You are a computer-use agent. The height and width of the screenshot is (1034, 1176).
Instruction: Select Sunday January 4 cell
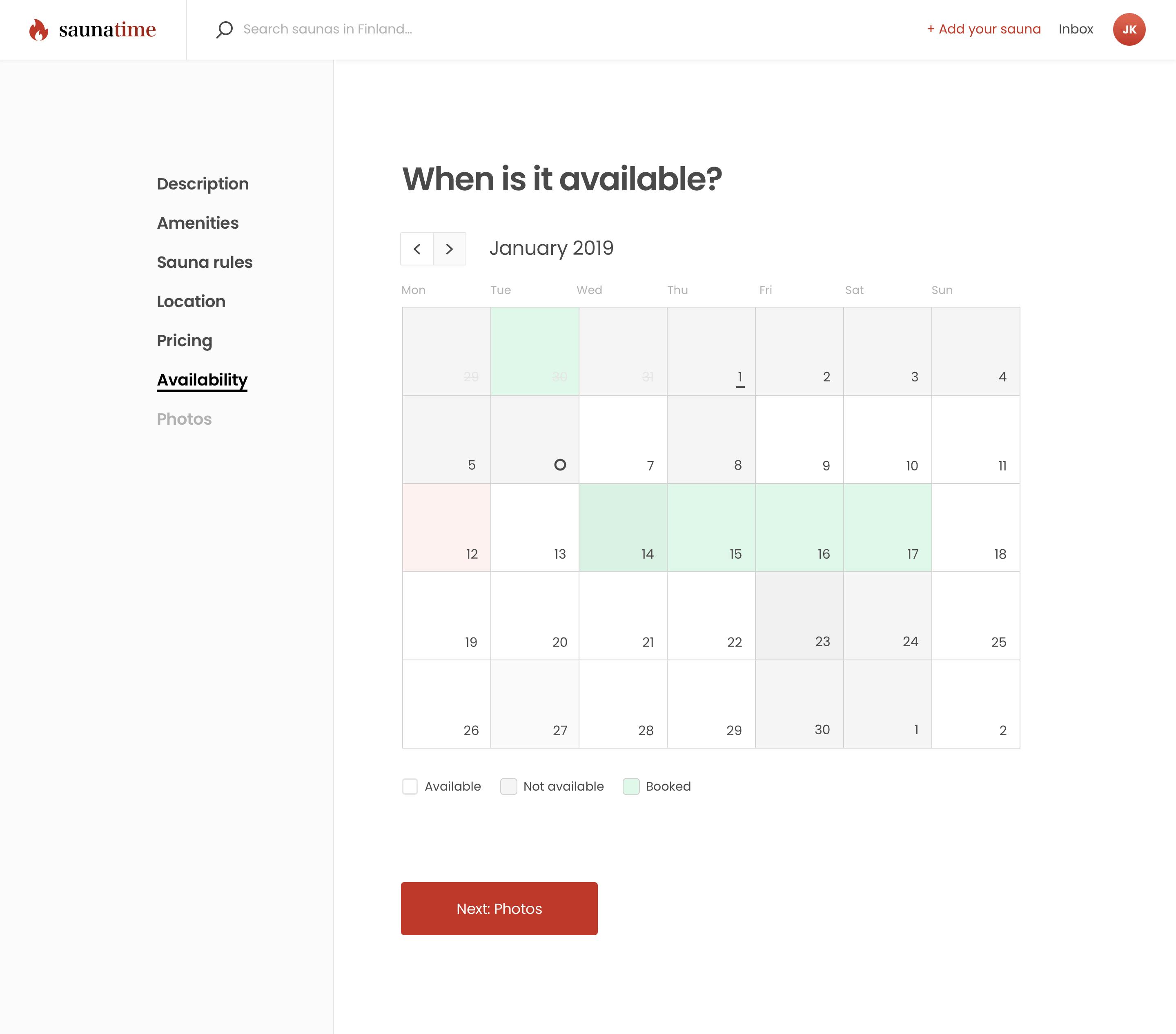(976, 351)
